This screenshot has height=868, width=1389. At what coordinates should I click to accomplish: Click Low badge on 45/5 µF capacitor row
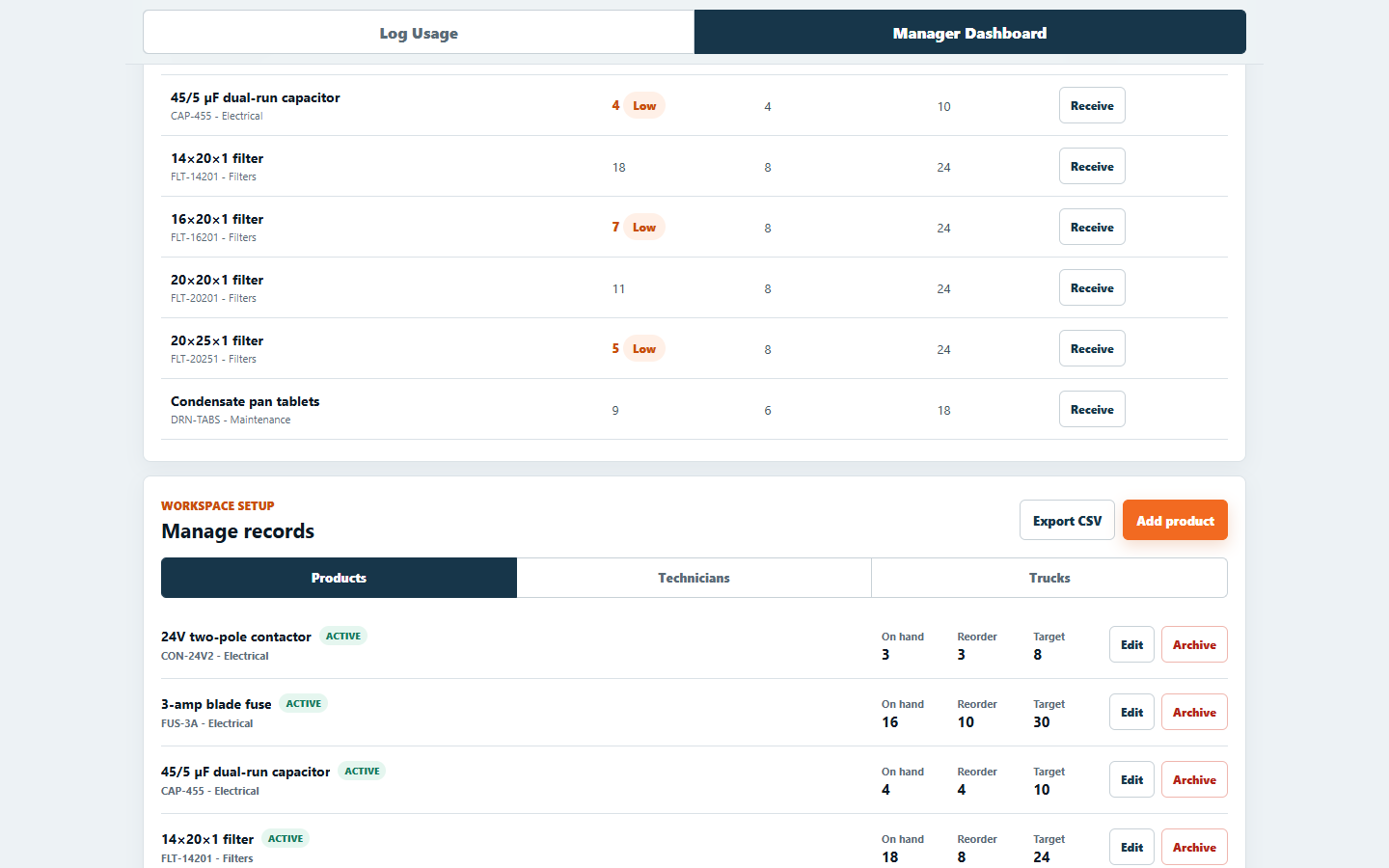pos(644,106)
